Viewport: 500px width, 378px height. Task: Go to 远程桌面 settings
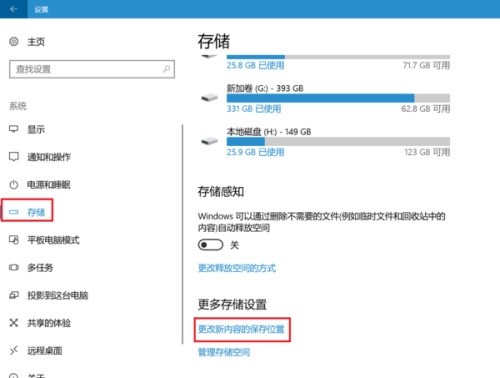[45, 350]
